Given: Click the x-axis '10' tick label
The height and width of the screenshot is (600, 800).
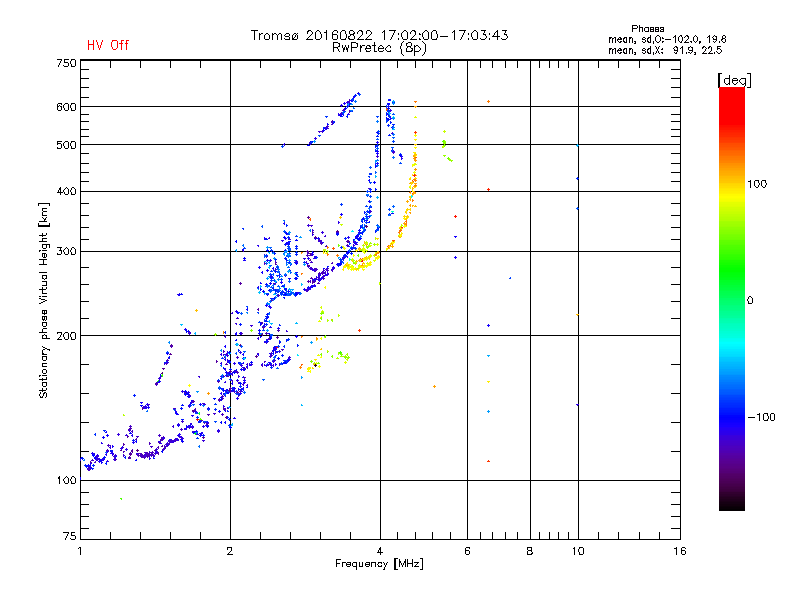Looking at the screenshot, I should (x=578, y=551).
